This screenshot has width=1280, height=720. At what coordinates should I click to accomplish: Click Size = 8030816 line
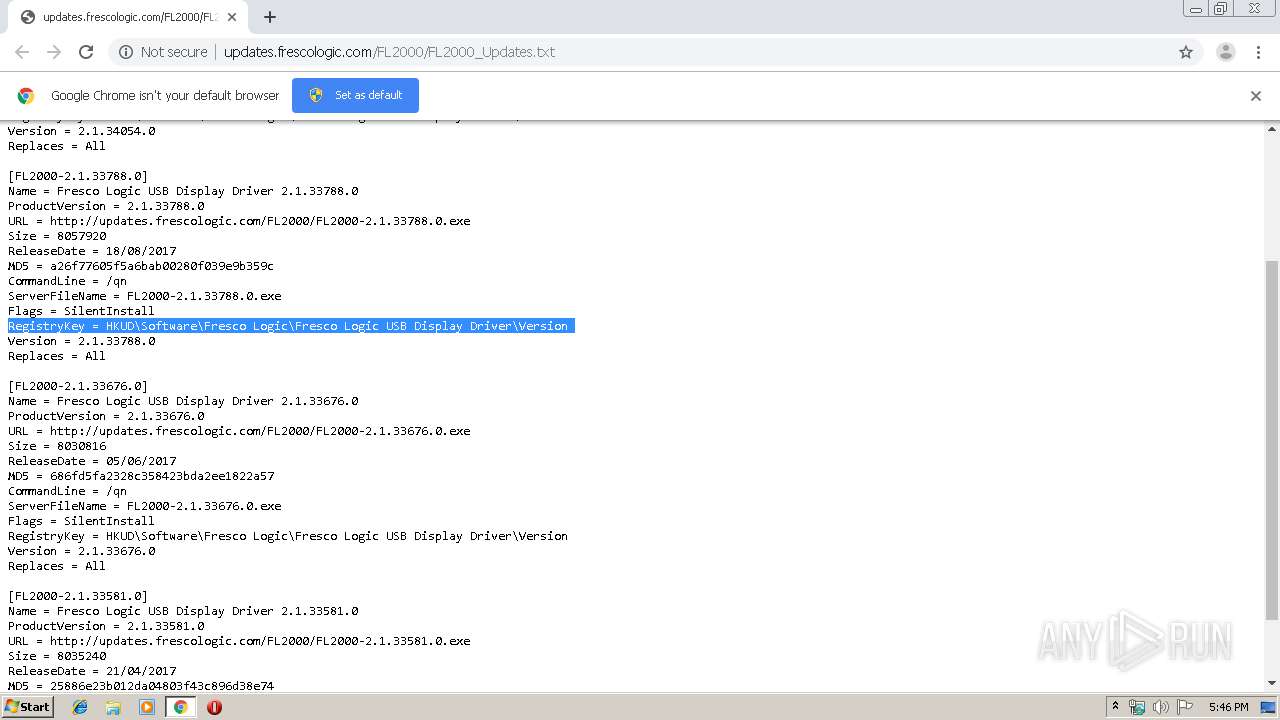click(57, 446)
